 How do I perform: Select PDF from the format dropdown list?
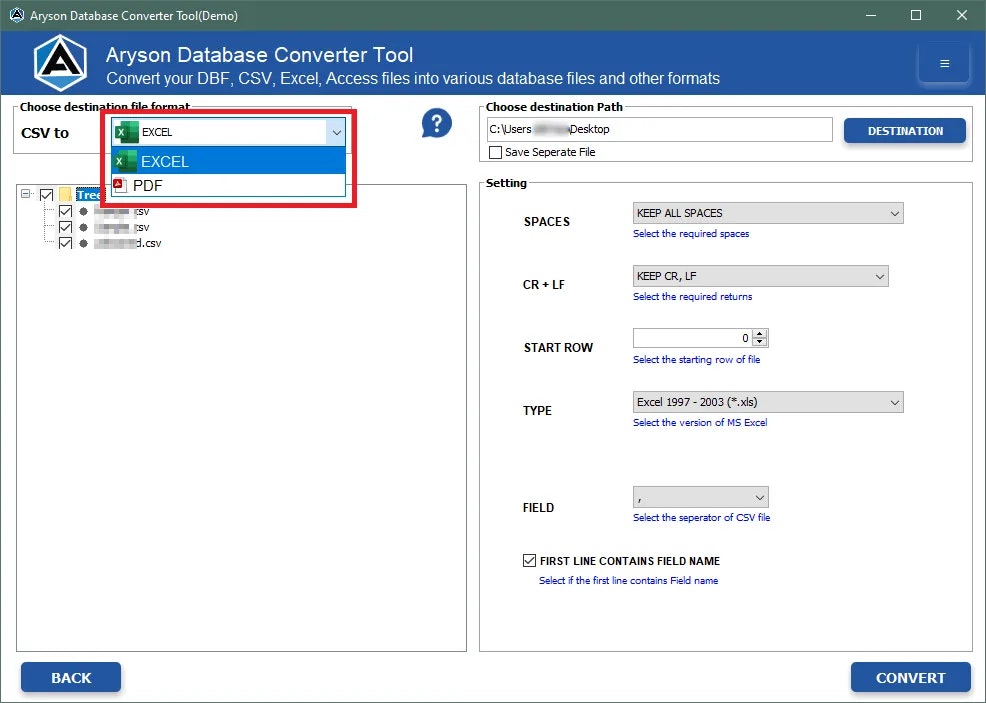pos(228,185)
